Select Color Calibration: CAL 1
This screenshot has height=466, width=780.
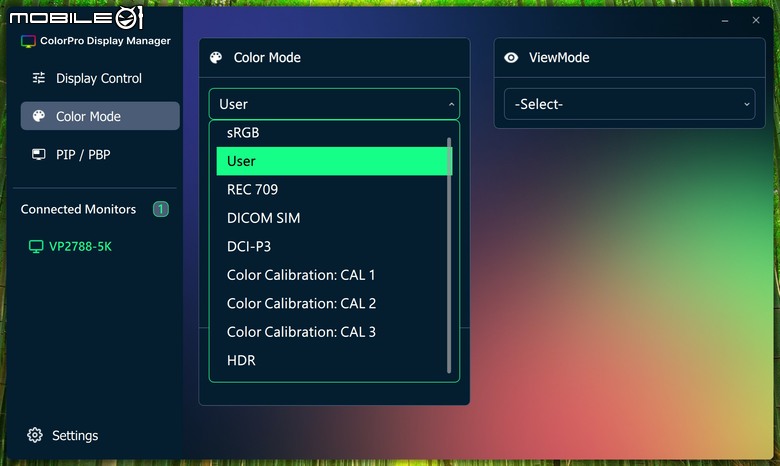pyautogui.click(x=332, y=275)
